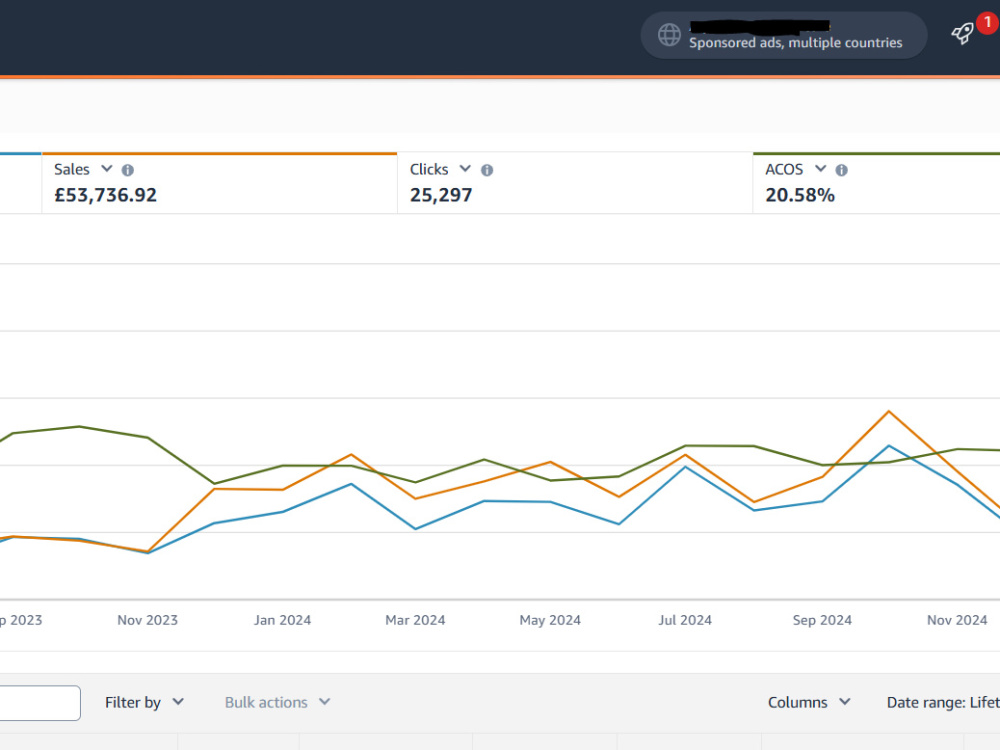Image resolution: width=1000 pixels, height=750 pixels.
Task: Open the Columns dropdown
Action: pyautogui.click(x=809, y=702)
